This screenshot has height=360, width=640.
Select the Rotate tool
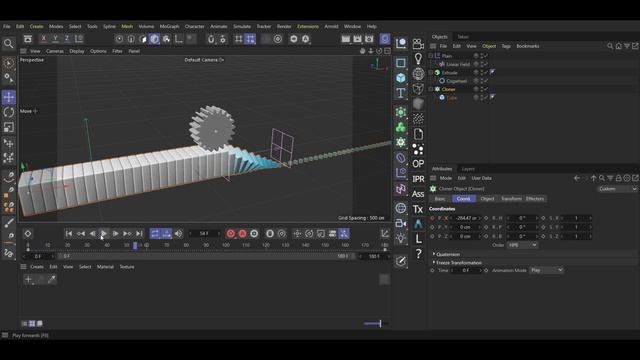click(9, 112)
